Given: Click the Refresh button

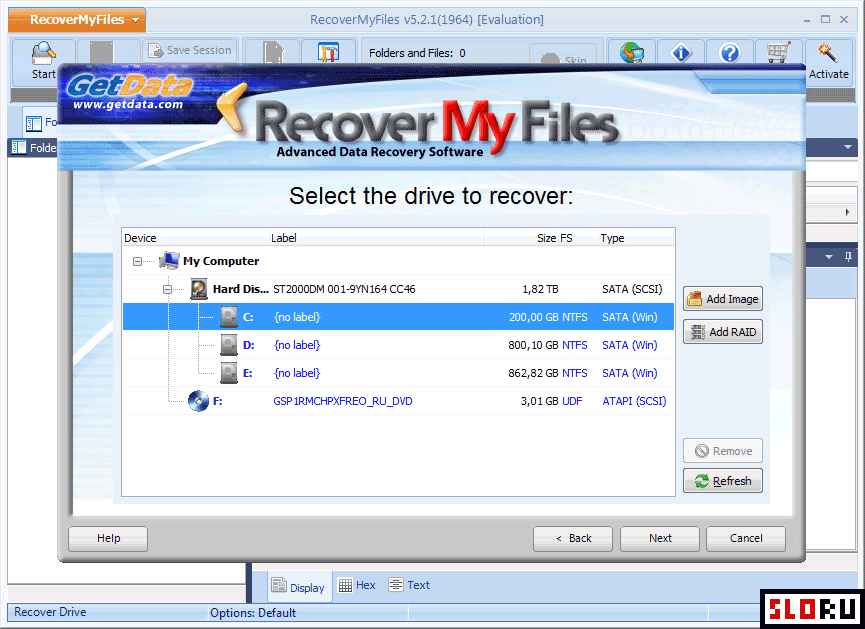Looking at the screenshot, I should coord(723,481).
